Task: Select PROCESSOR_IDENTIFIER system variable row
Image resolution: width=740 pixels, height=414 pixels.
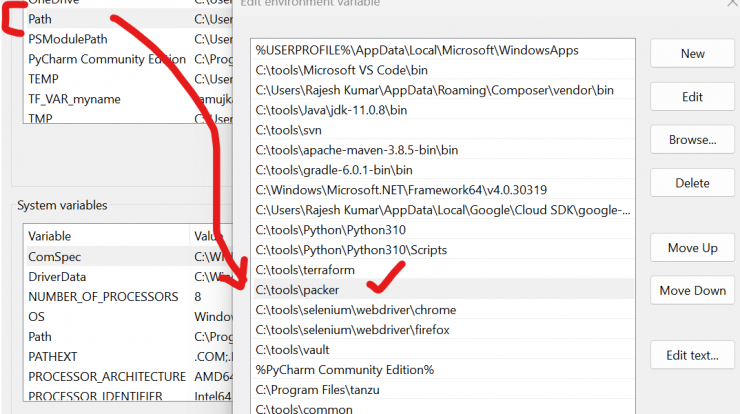Action: (x=128, y=394)
